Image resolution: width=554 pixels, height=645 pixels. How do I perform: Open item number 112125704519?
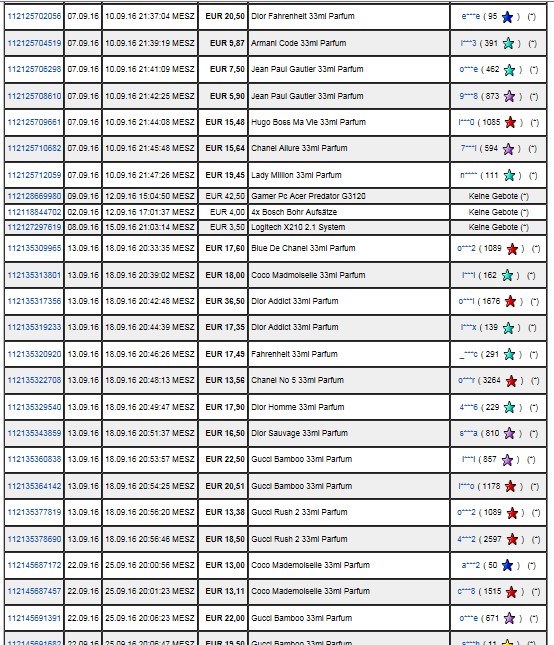pos(34,43)
